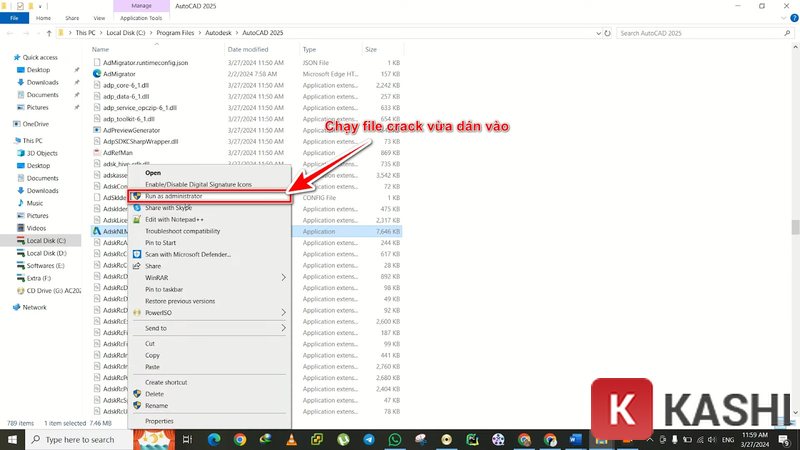Open Task View on the taskbar

pyautogui.click(x=187, y=439)
